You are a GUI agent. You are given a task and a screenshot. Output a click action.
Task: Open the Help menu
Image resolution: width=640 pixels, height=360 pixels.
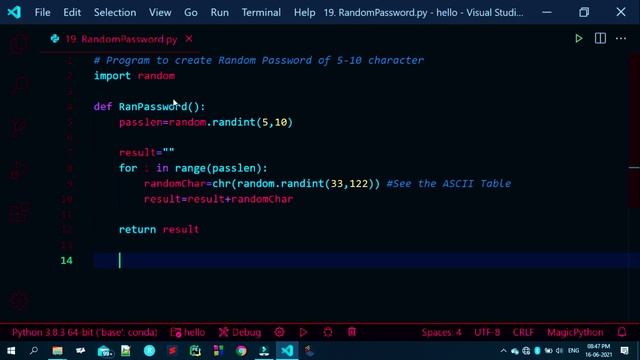pyautogui.click(x=304, y=13)
